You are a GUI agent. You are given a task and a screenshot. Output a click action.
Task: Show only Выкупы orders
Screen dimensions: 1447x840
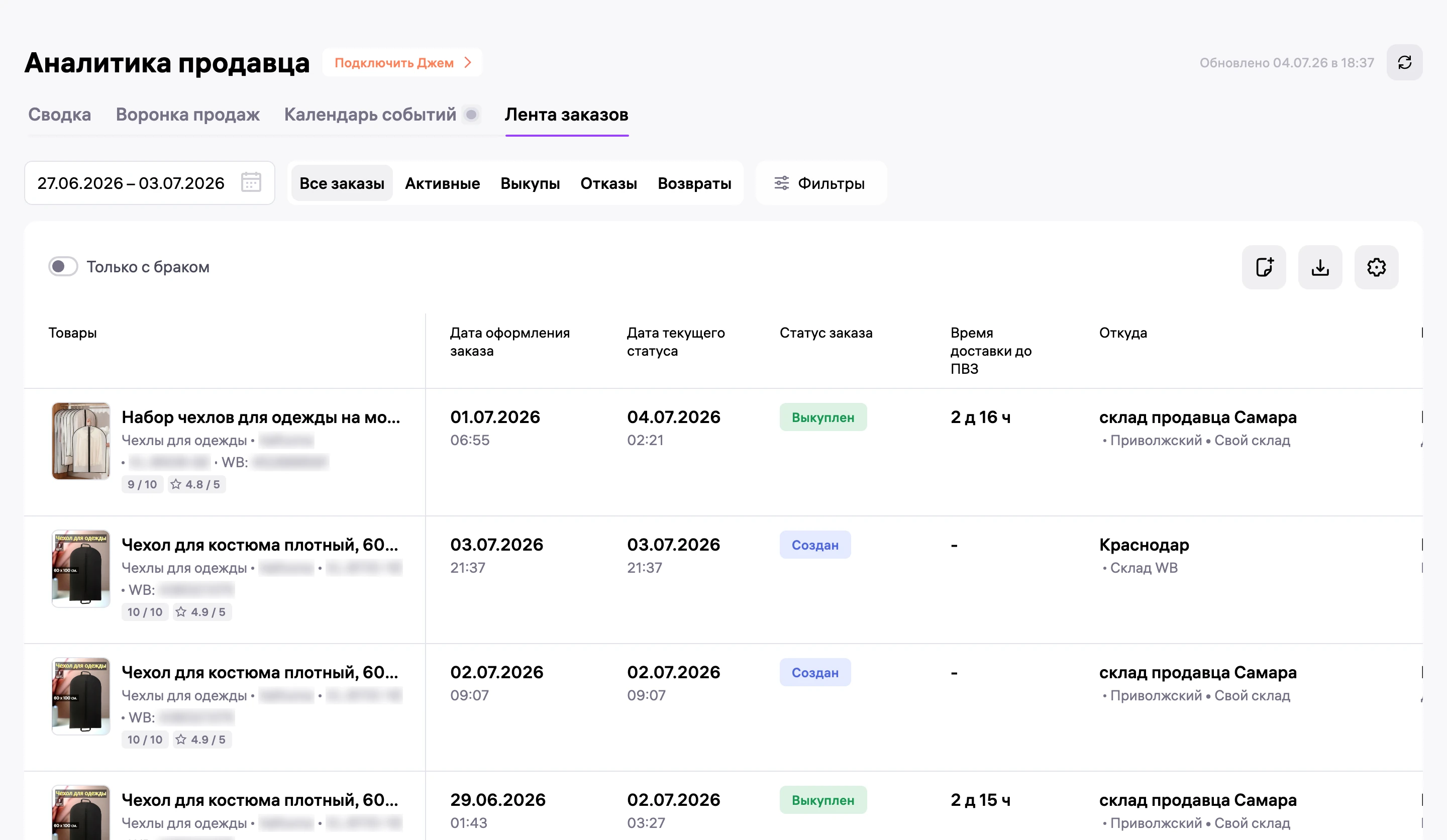530,183
